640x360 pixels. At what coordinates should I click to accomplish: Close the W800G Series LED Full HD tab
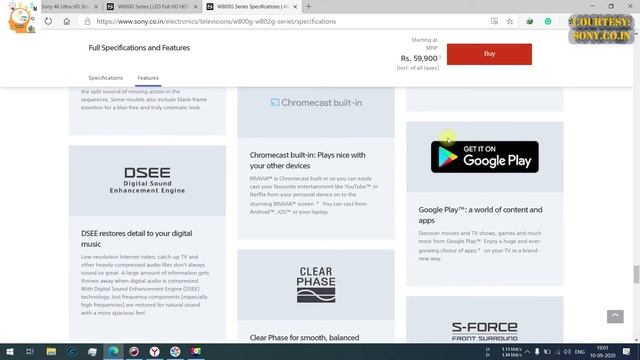tap(196, 7)
